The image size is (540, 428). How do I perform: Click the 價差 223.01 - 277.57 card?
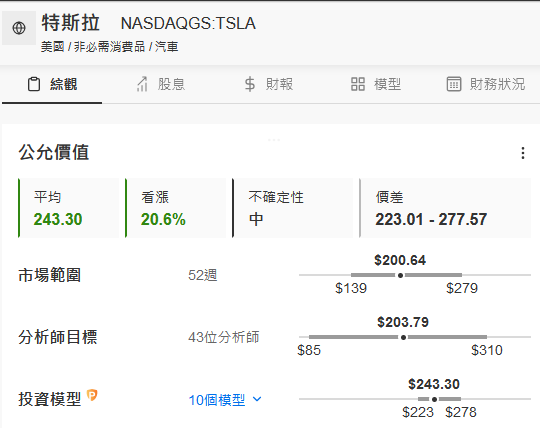point(445,208)
